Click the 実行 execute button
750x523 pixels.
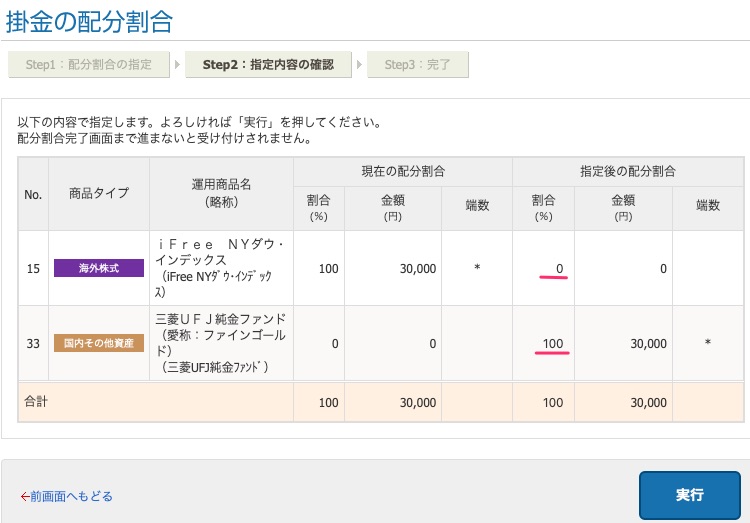[x=689, y=495]
